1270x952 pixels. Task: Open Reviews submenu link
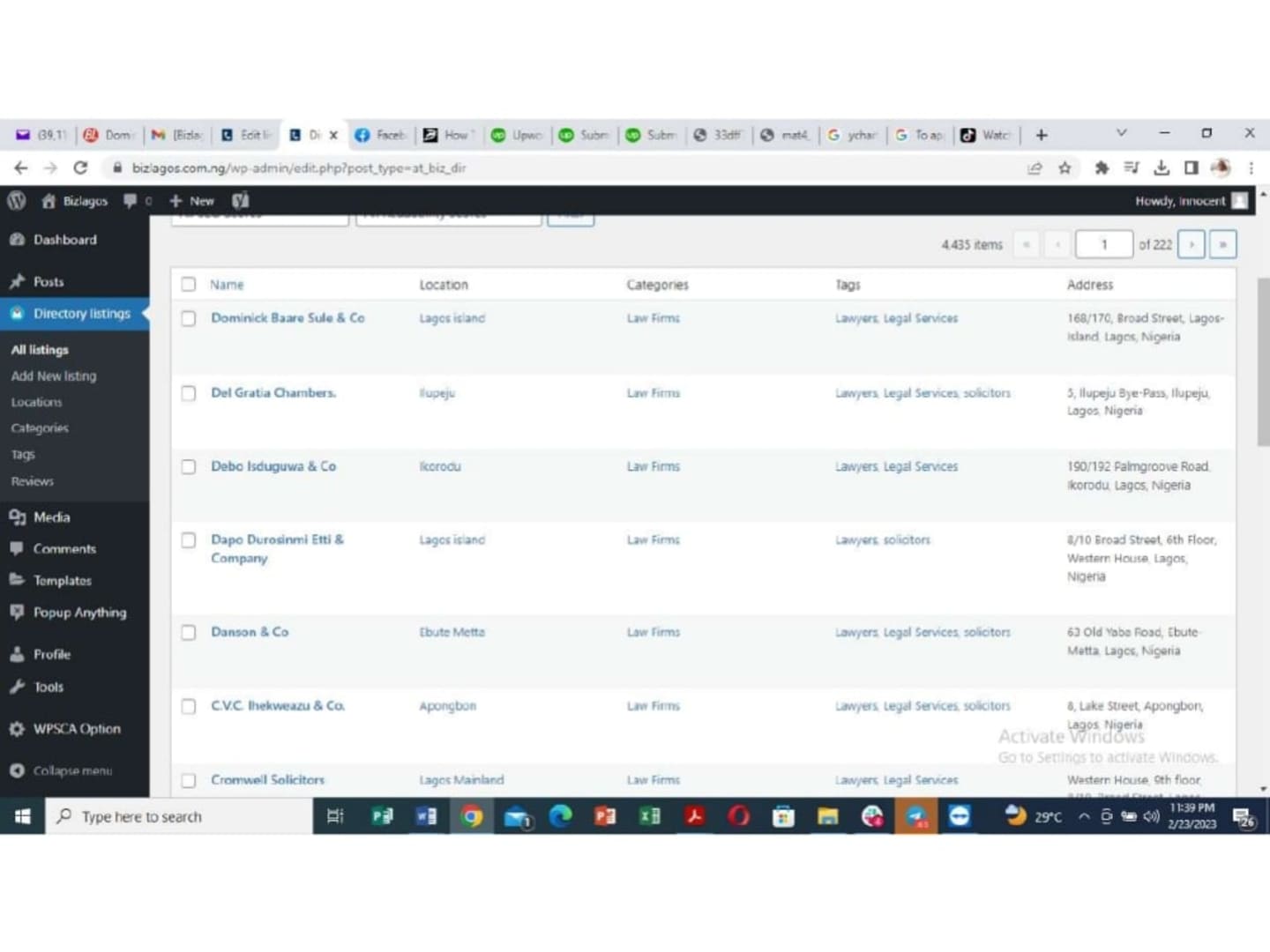[32, 481]
